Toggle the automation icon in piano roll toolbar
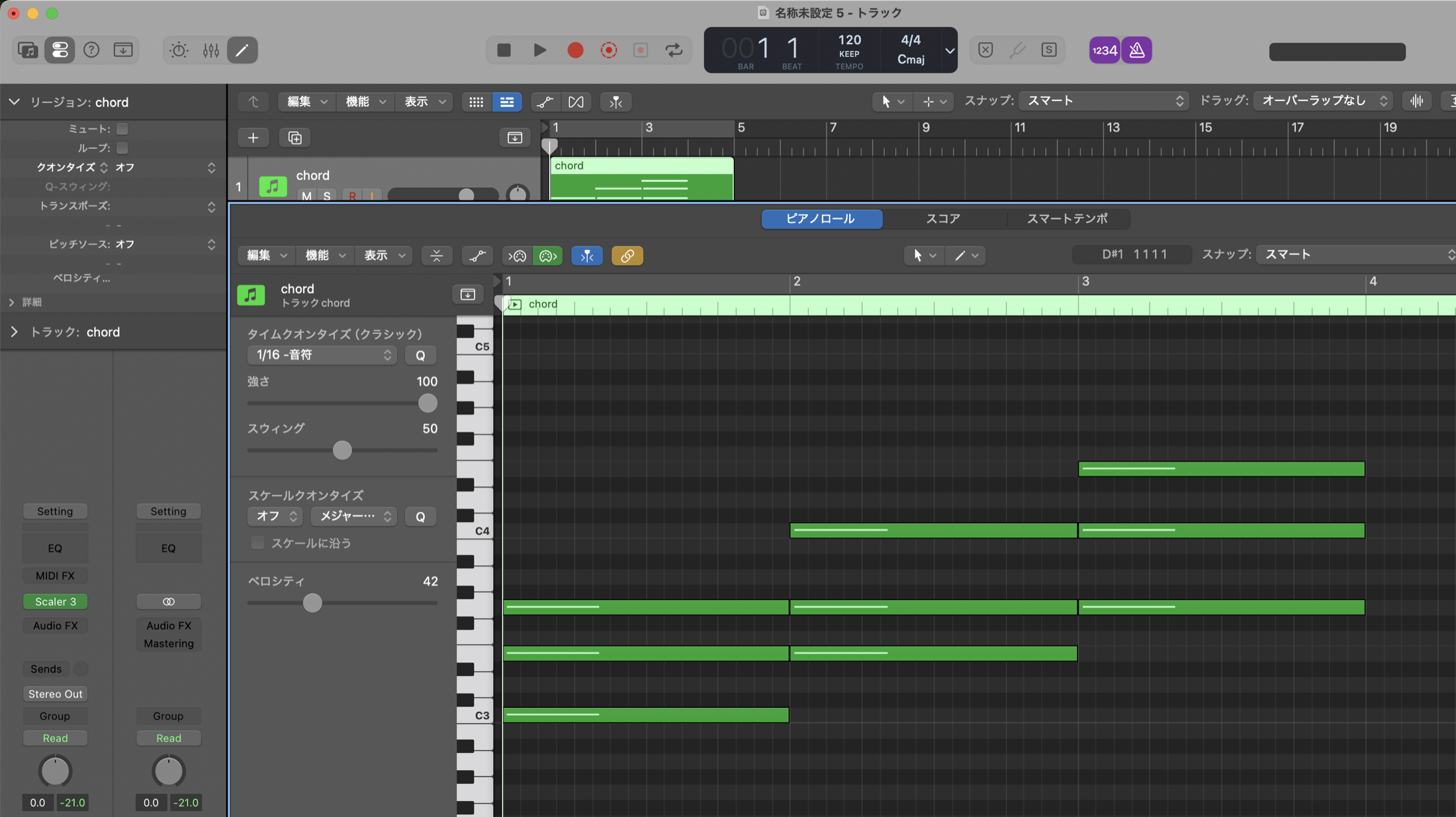 coord(477,256)
